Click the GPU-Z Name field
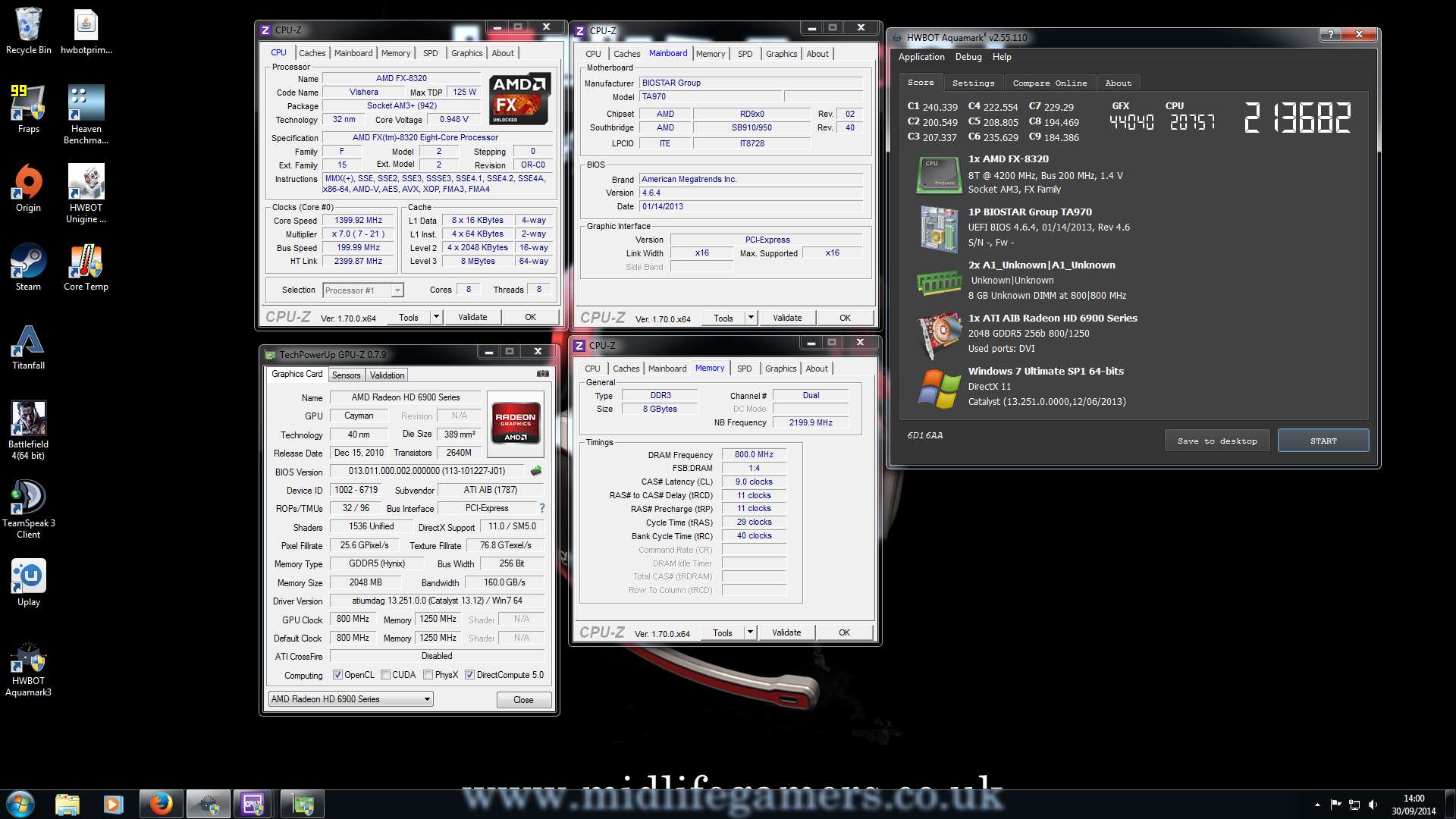This screenshot has width=1456, height=819. click(406, 397)
